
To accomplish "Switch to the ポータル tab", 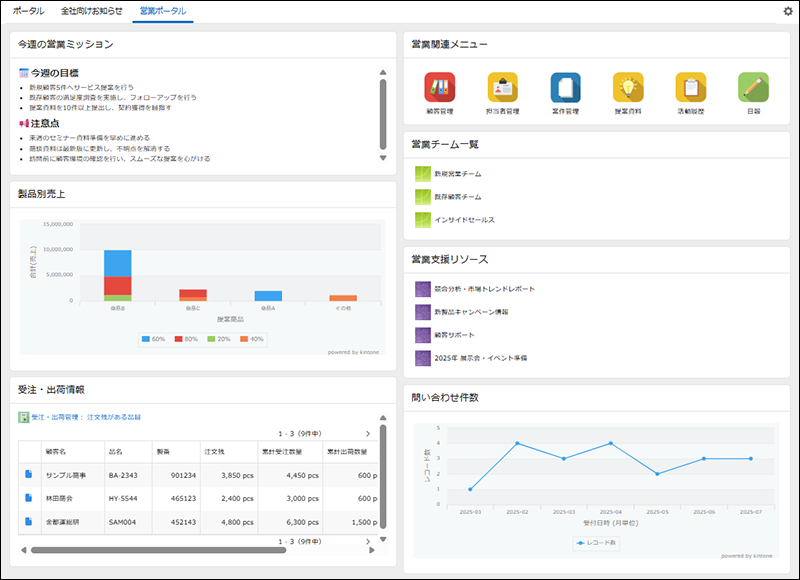I will (x=28, y=11).
